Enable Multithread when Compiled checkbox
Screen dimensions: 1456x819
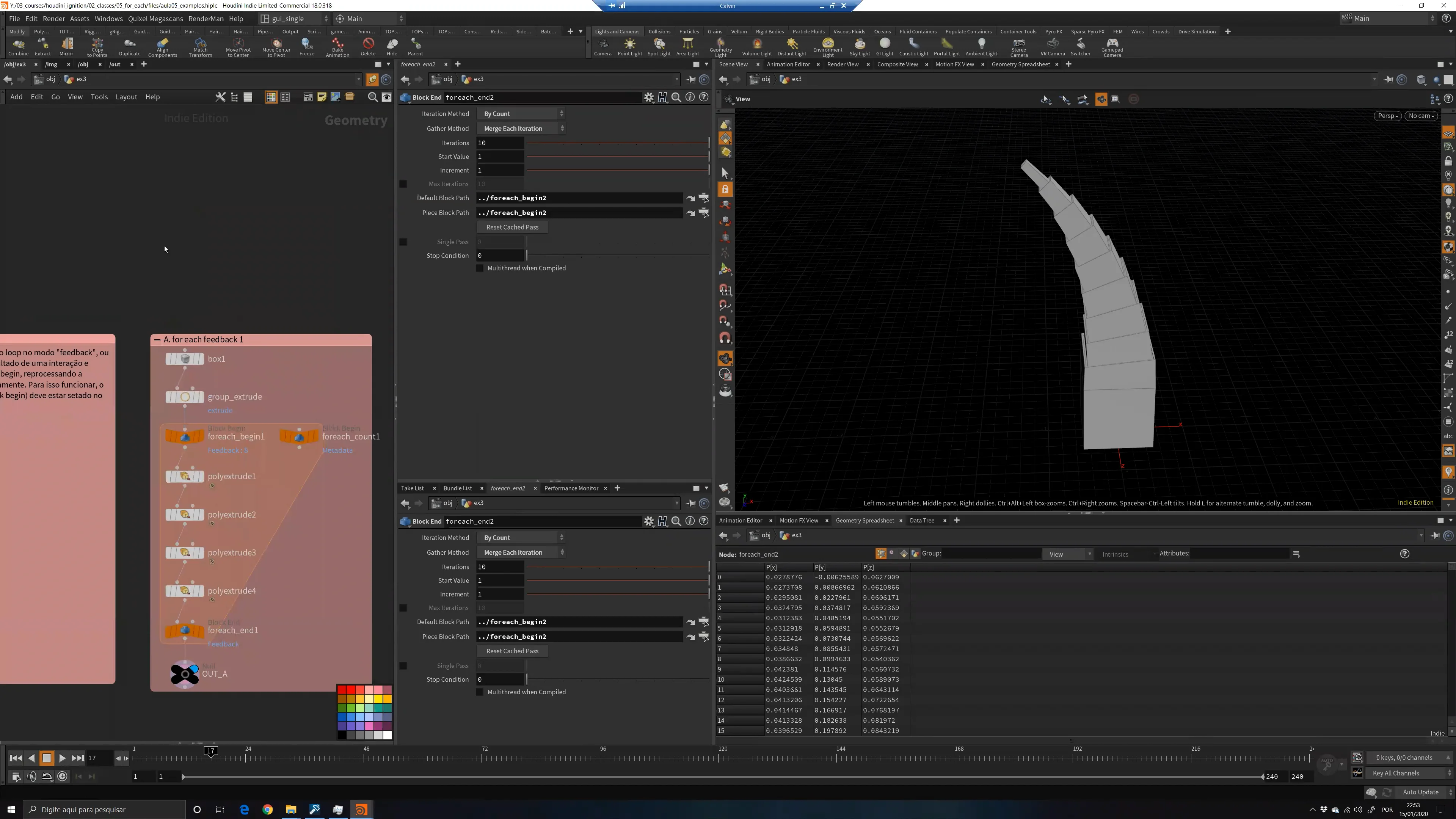pyautogui.click(x=480, y=268)
